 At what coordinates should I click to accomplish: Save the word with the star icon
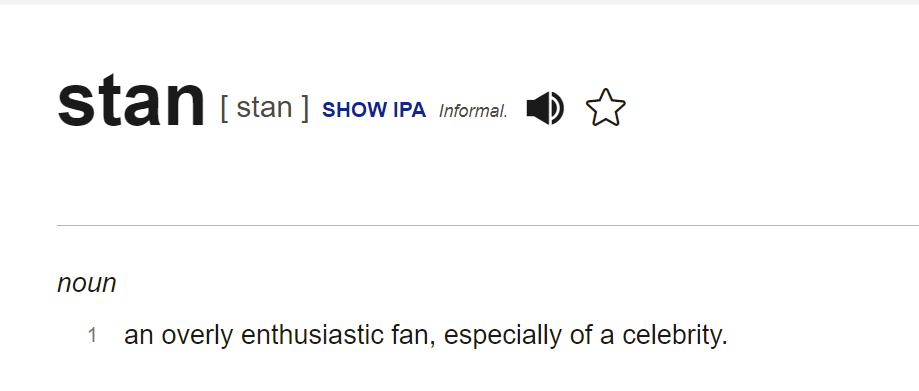point(605,108)
